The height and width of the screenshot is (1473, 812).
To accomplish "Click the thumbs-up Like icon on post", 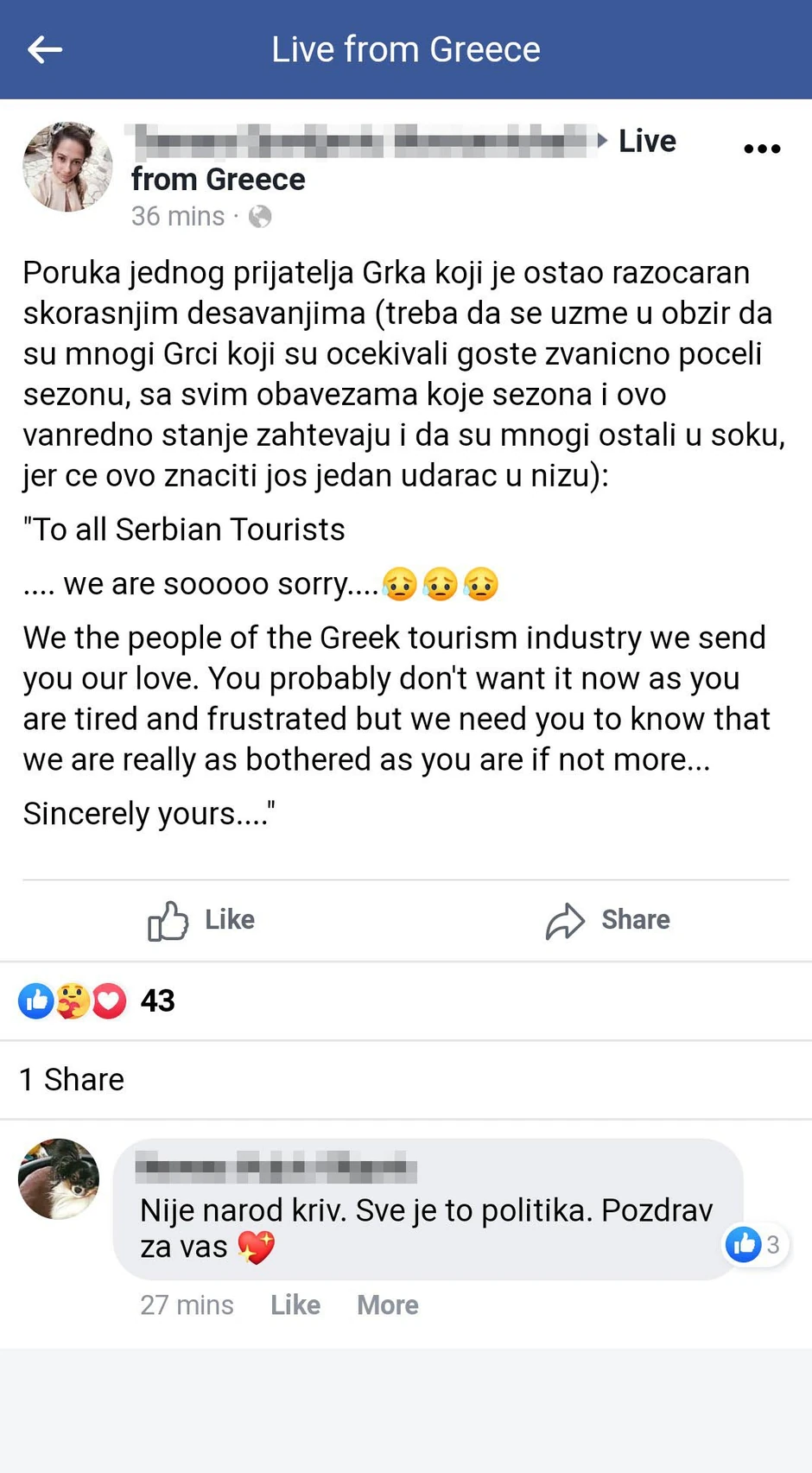I will (x=168, y=920).
